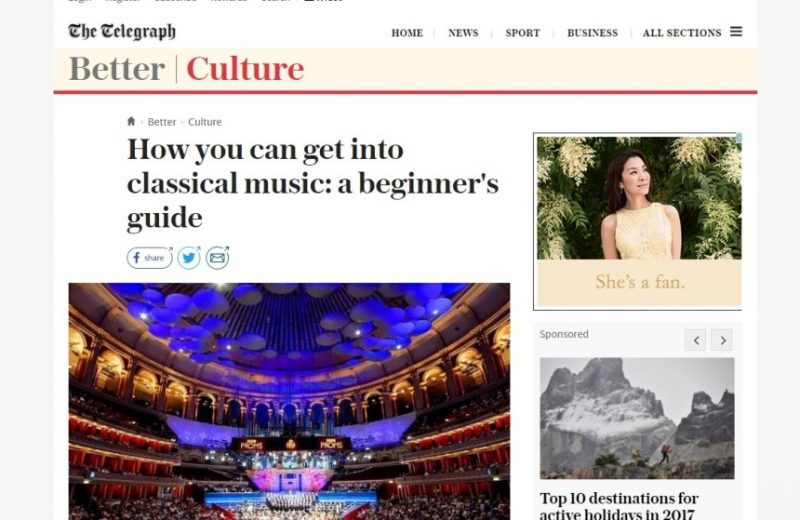This screenshot has width=800, height=520.
Task: Click the Facebook share button
Action: 149,258
